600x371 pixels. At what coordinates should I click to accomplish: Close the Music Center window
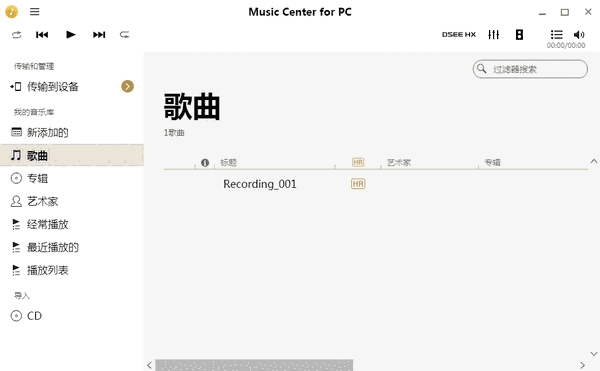(588, 12)
